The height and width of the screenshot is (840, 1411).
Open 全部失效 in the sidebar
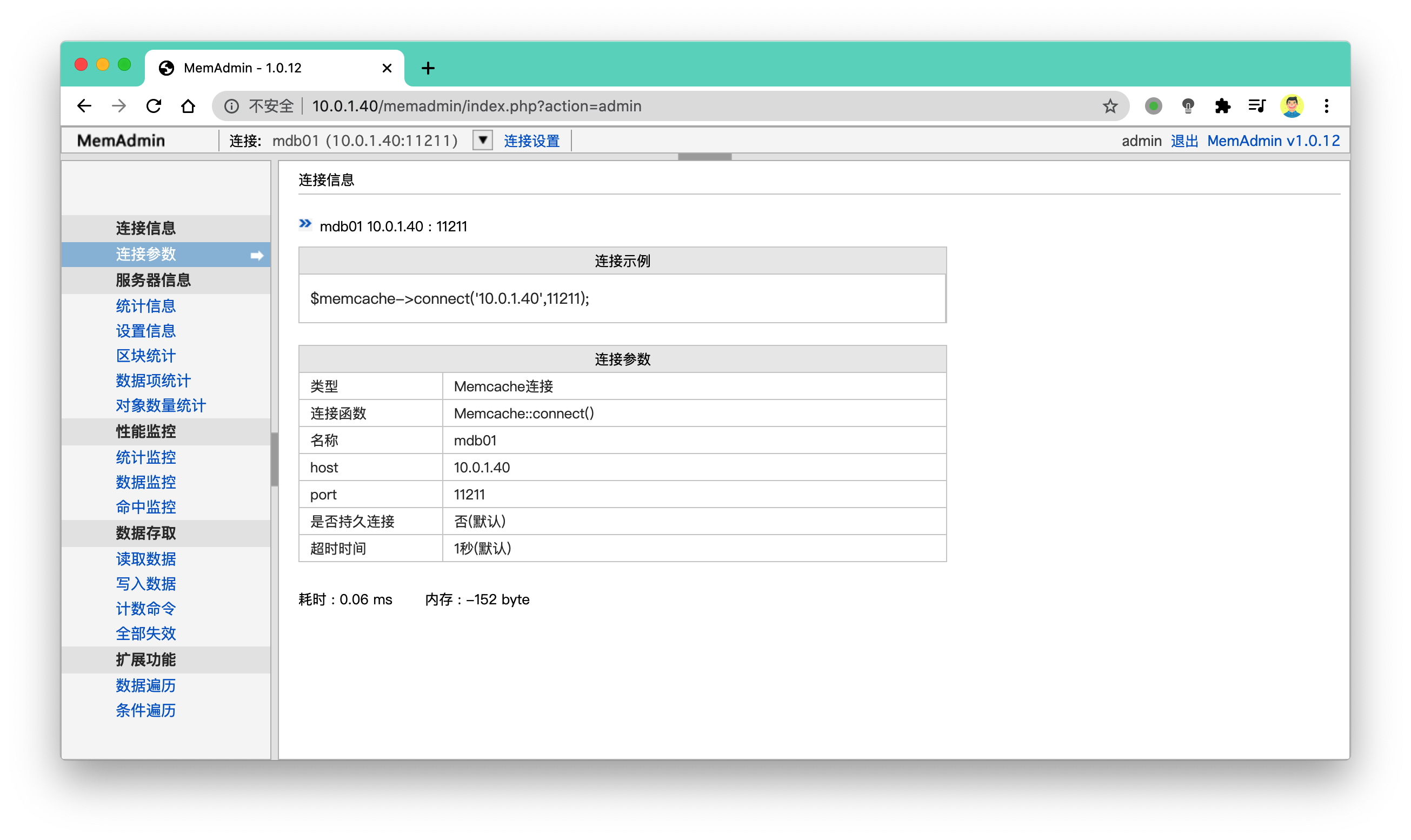click(145, 634)
